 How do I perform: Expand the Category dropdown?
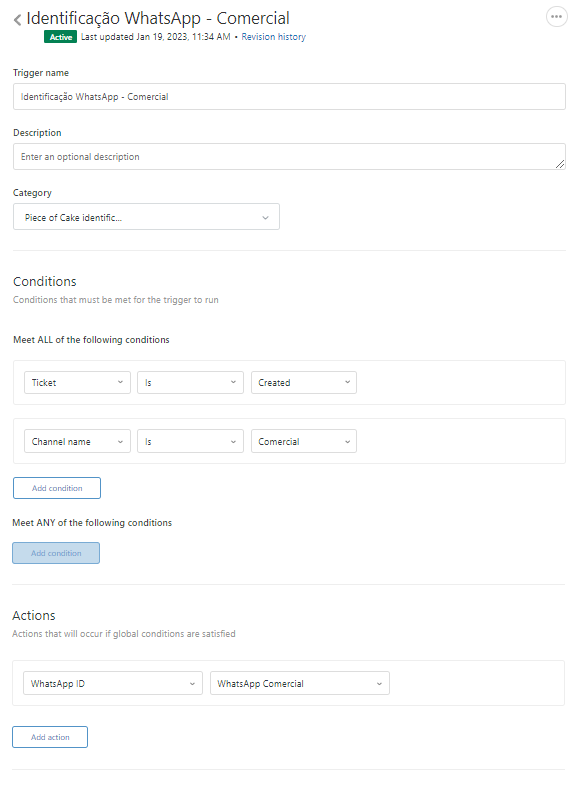tap(146, 217)
